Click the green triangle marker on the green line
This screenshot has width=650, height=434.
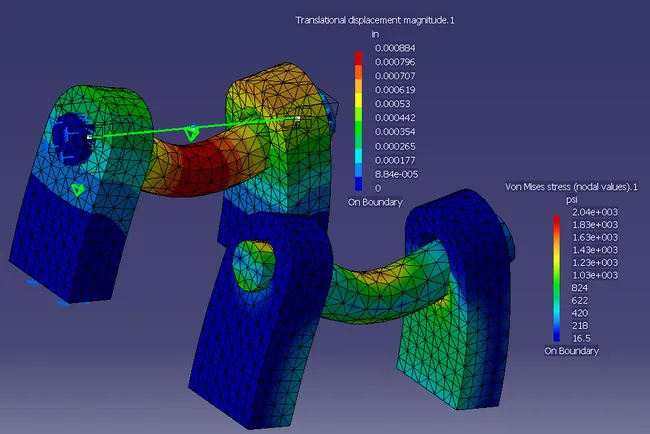(193, 132)
